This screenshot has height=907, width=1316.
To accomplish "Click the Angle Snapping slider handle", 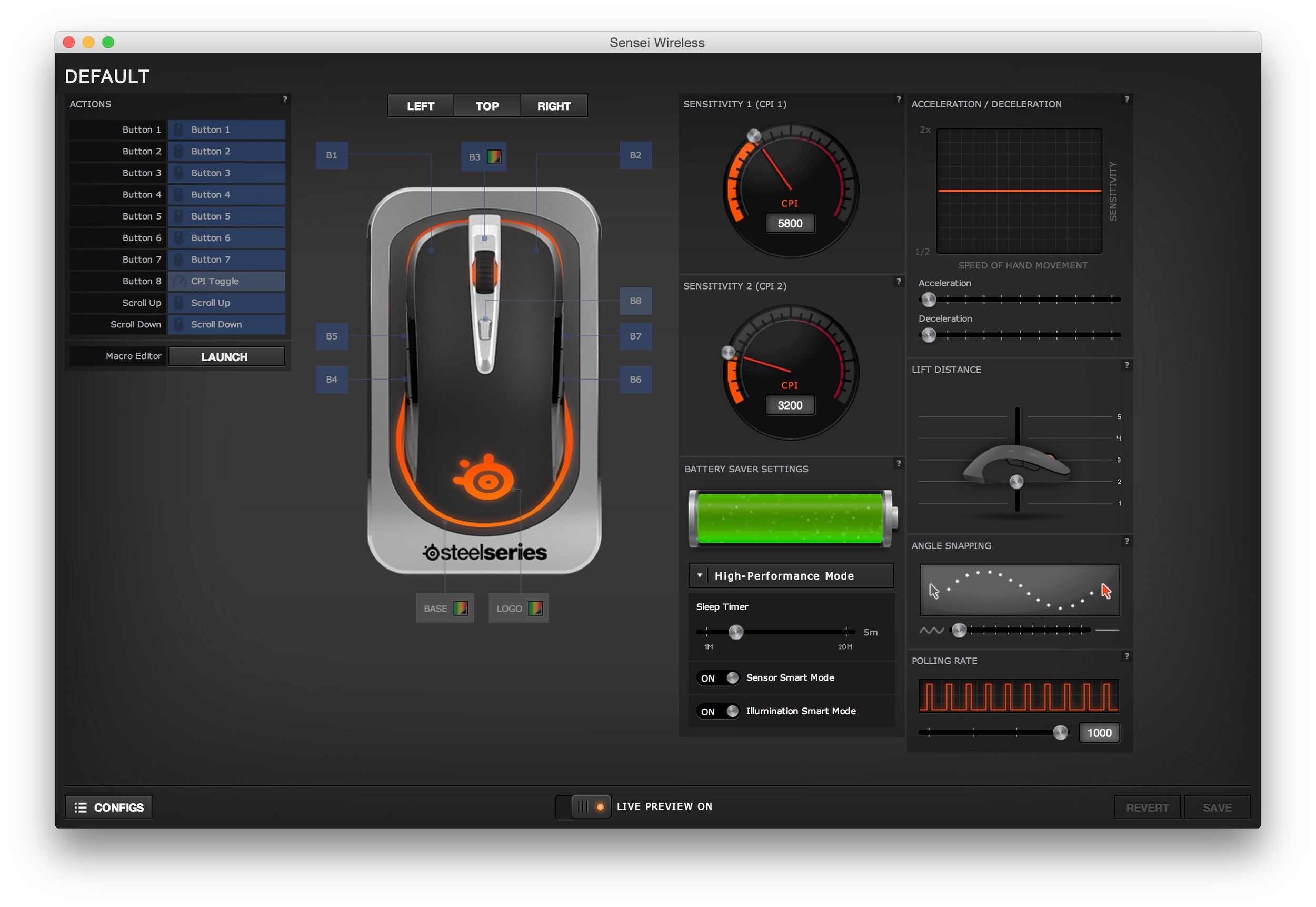I will [x=959, y=630].
